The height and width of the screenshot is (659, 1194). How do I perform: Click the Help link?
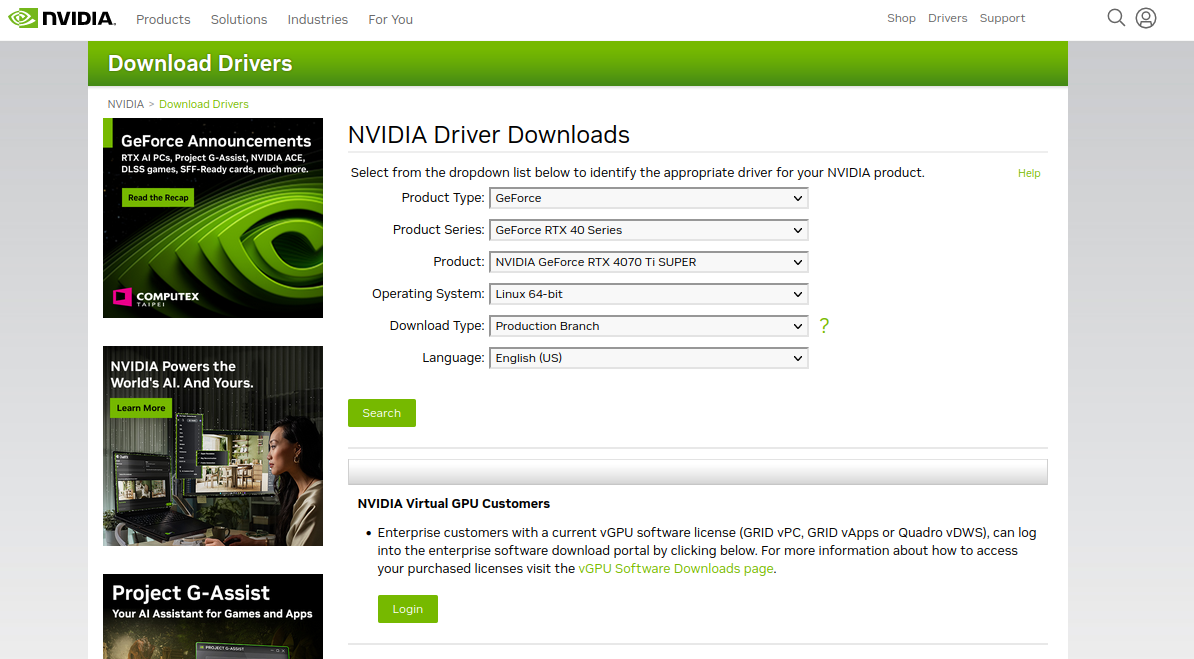(x=1029, y=173)
